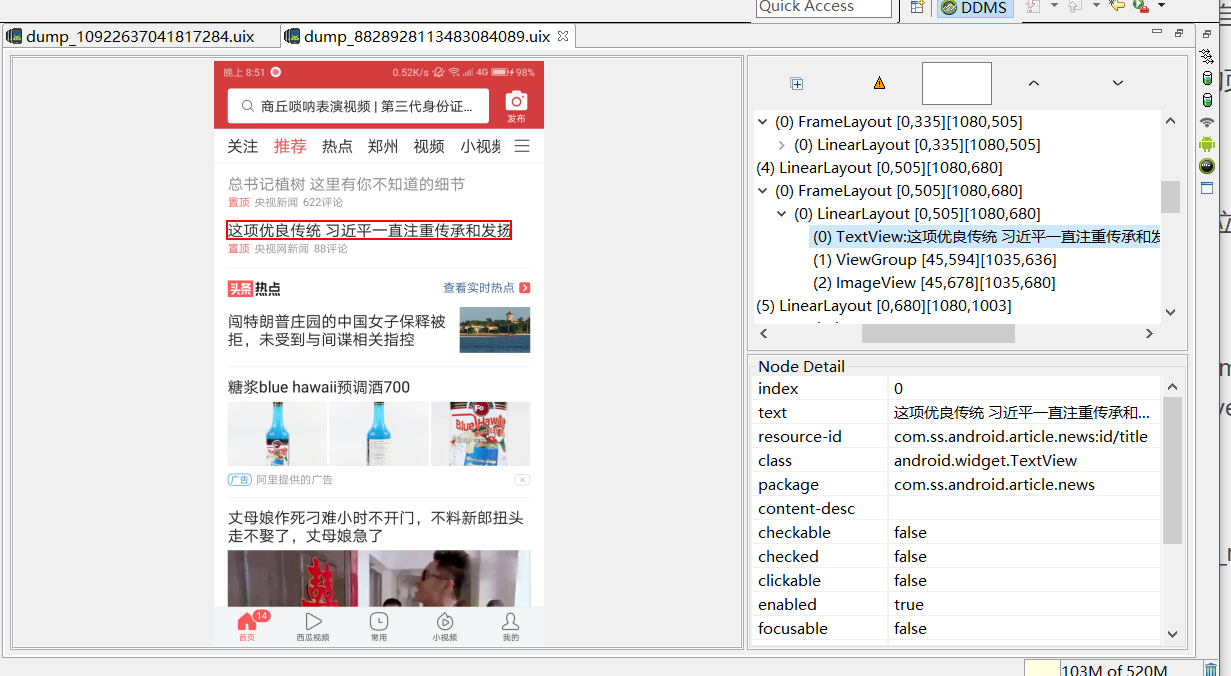This screenshot has height=676, width=1231.
Task: Click the down chevron to find next match
Action: [1117, 83]
